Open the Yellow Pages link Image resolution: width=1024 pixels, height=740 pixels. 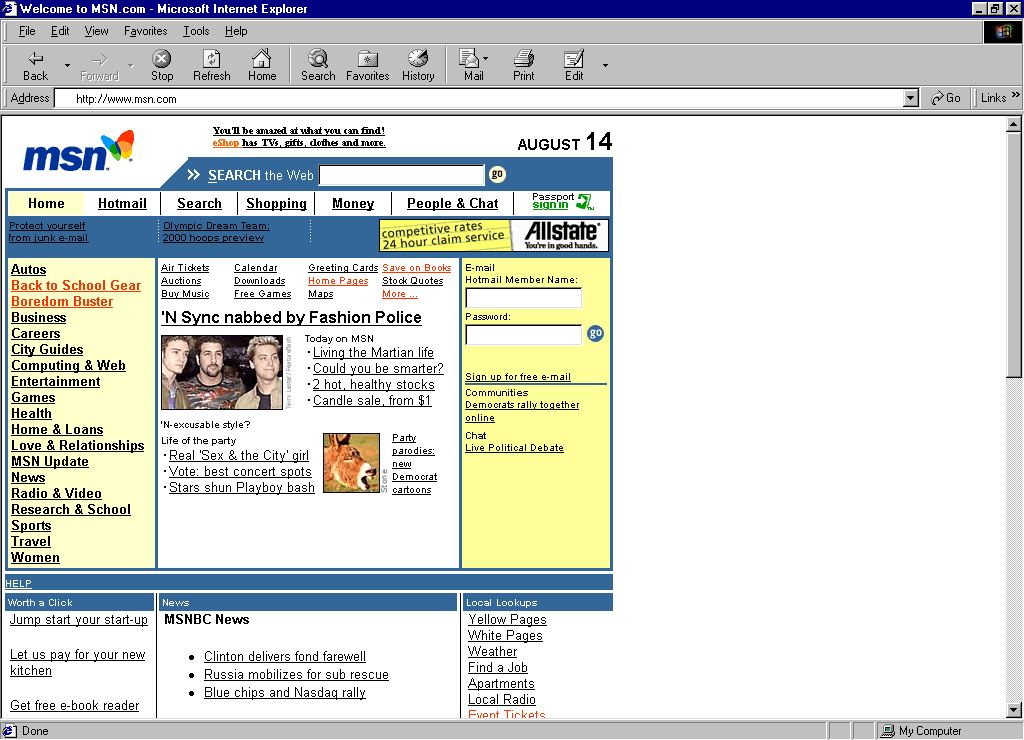click(507, 620)
